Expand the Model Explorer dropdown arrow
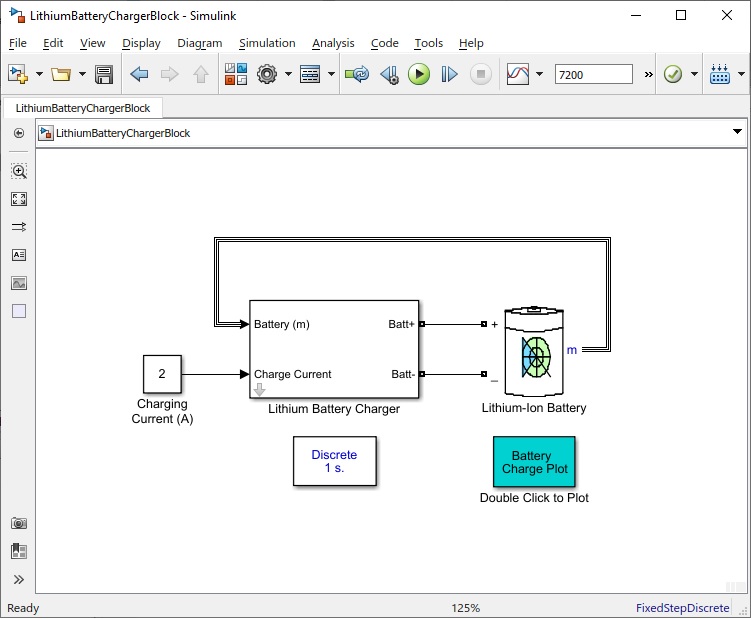 pos(331,74)
